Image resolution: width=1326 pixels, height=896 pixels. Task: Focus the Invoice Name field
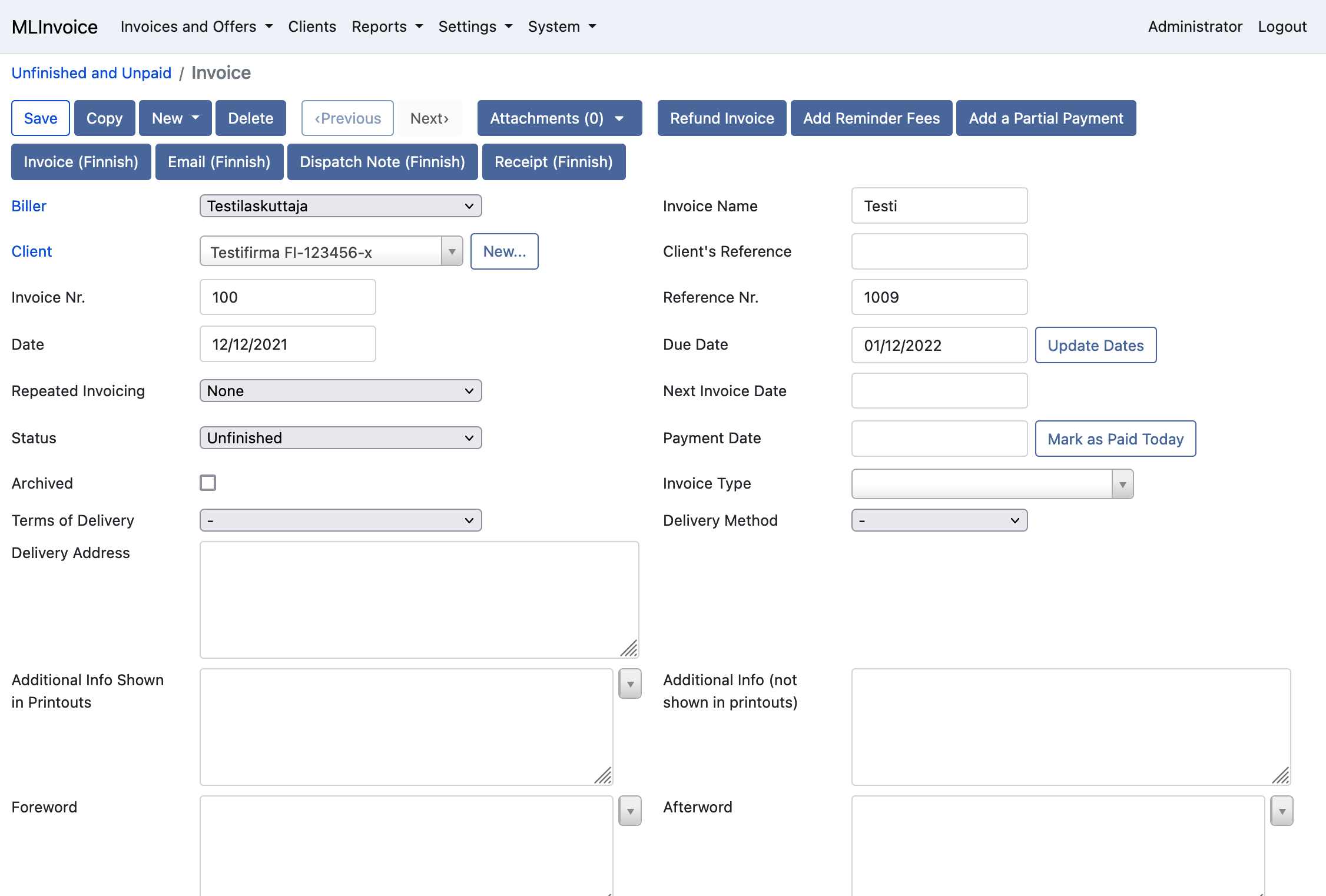[x=940, y=205]
